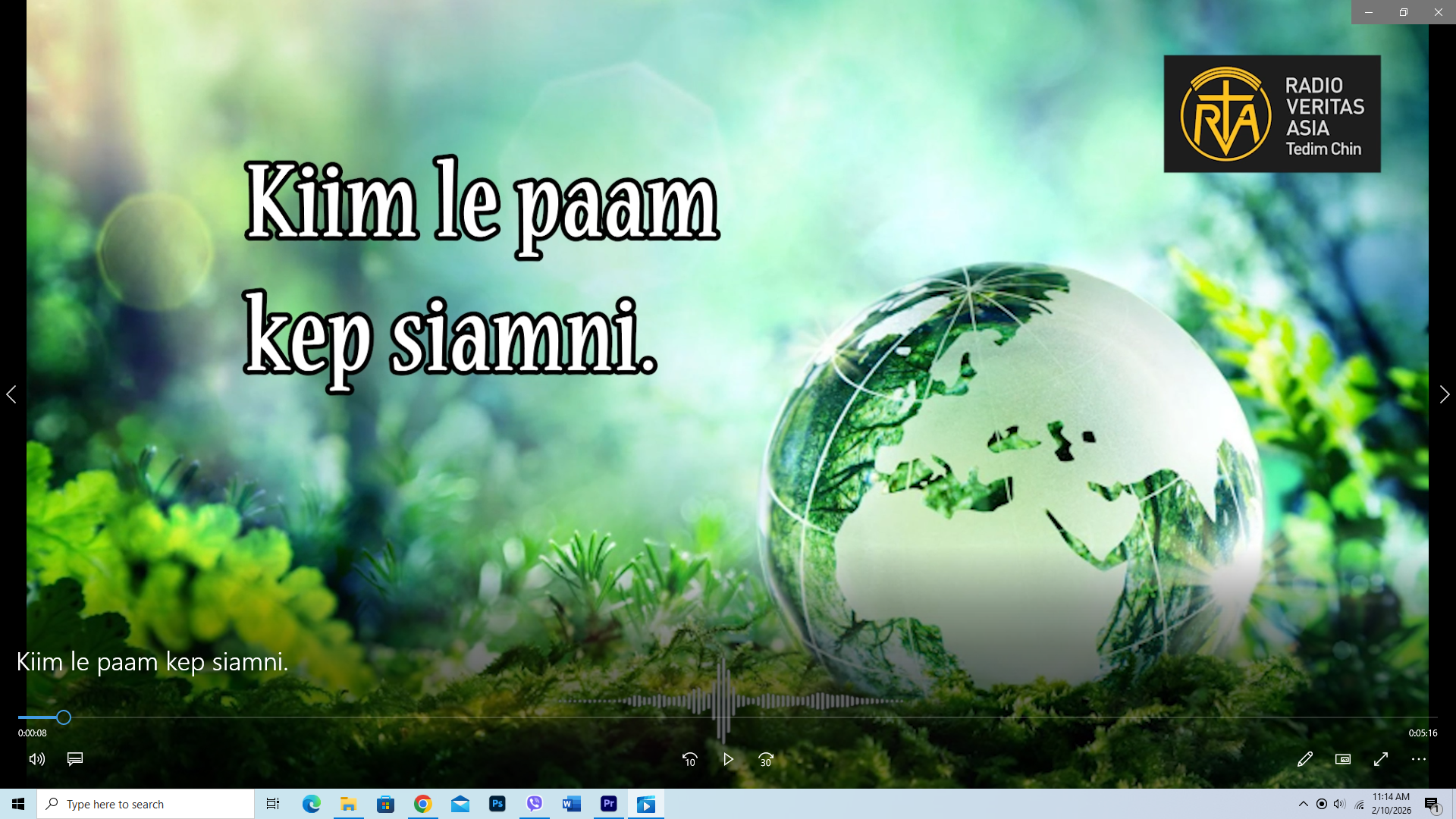
Task: Show subtitles and captions options
Action: tap(74, 758)
